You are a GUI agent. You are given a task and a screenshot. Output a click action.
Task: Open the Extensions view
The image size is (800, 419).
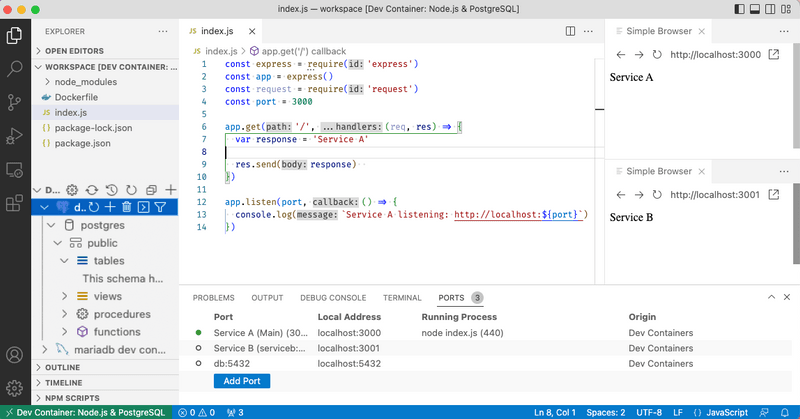coord(14,203)
